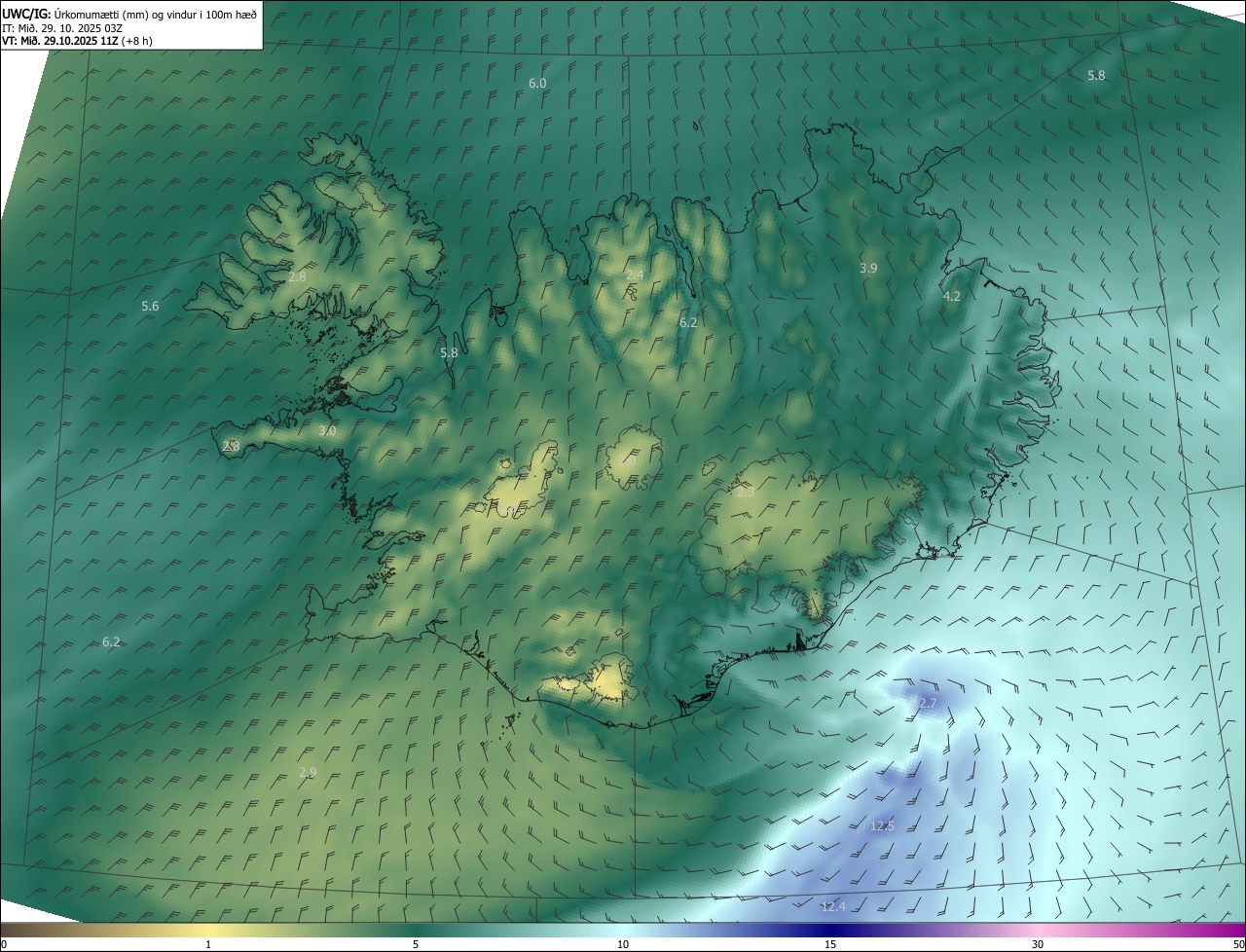
Task: Click the 5.6 value label on the map
Action: click(150, 307)
